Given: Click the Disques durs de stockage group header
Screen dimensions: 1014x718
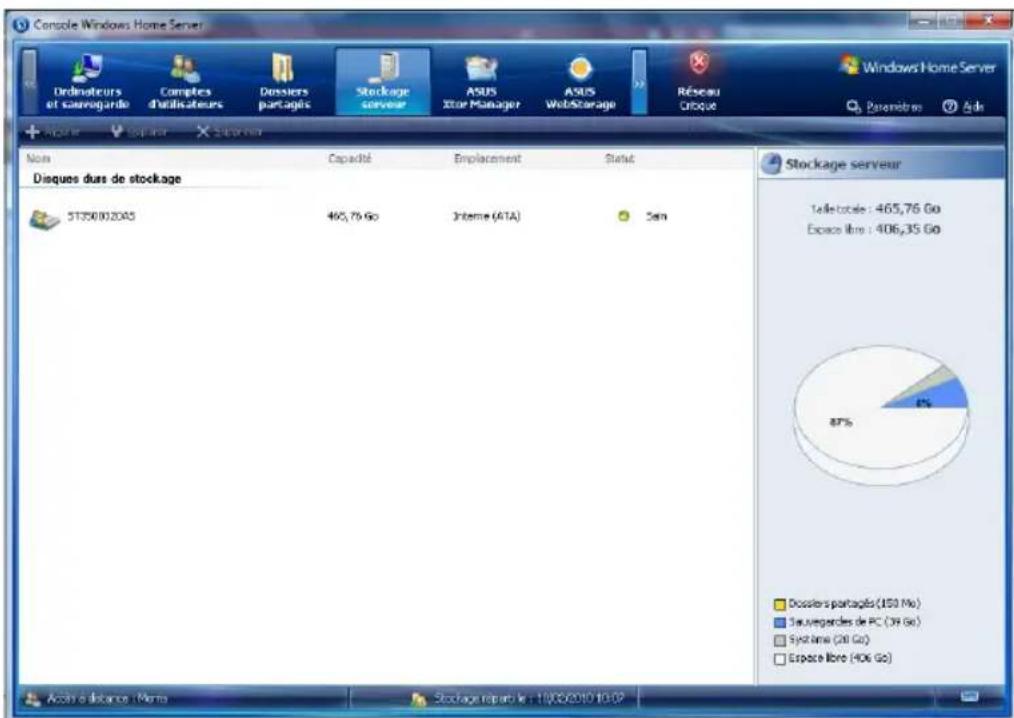Looking at the screenshot, I should [x=107, y=179].
